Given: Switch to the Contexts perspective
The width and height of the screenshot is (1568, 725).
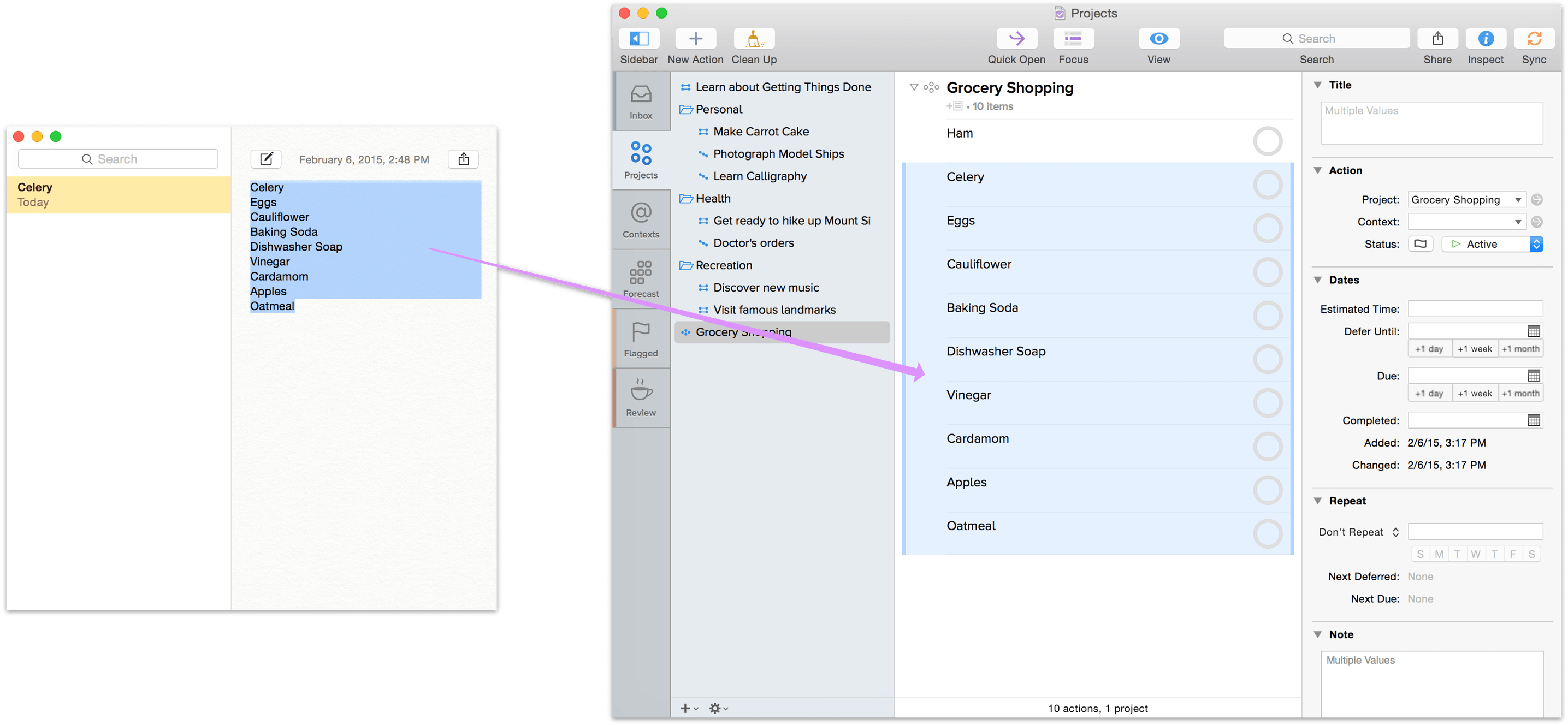Looking at the screenshot, I should click(641, 220).
